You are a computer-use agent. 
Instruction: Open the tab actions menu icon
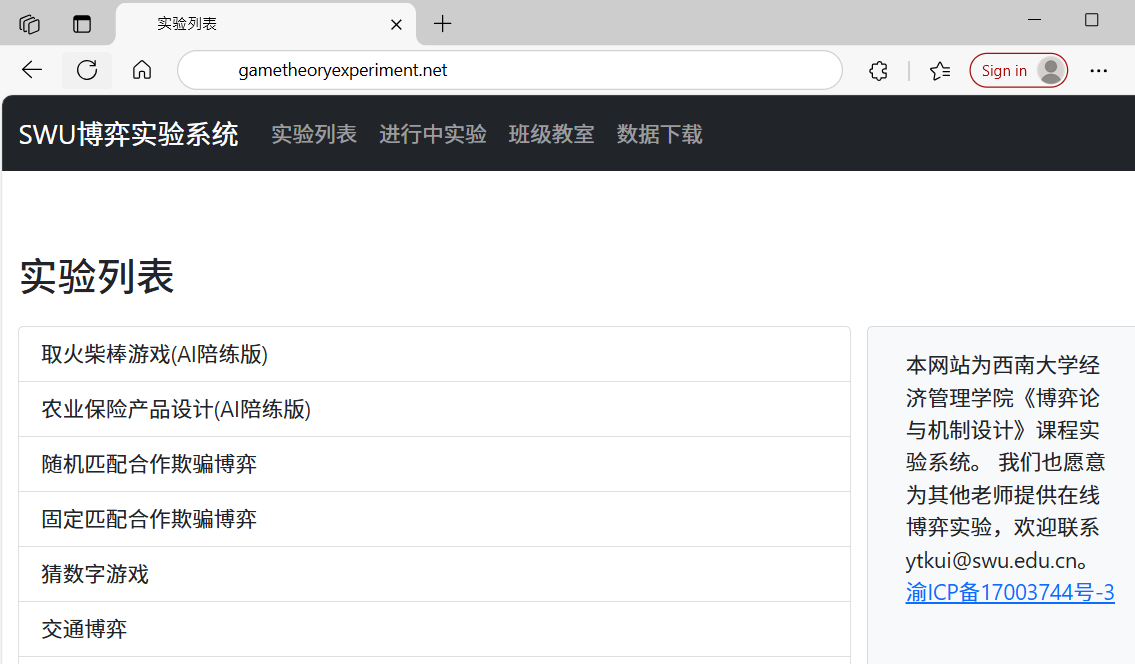(x=82, y=24)
